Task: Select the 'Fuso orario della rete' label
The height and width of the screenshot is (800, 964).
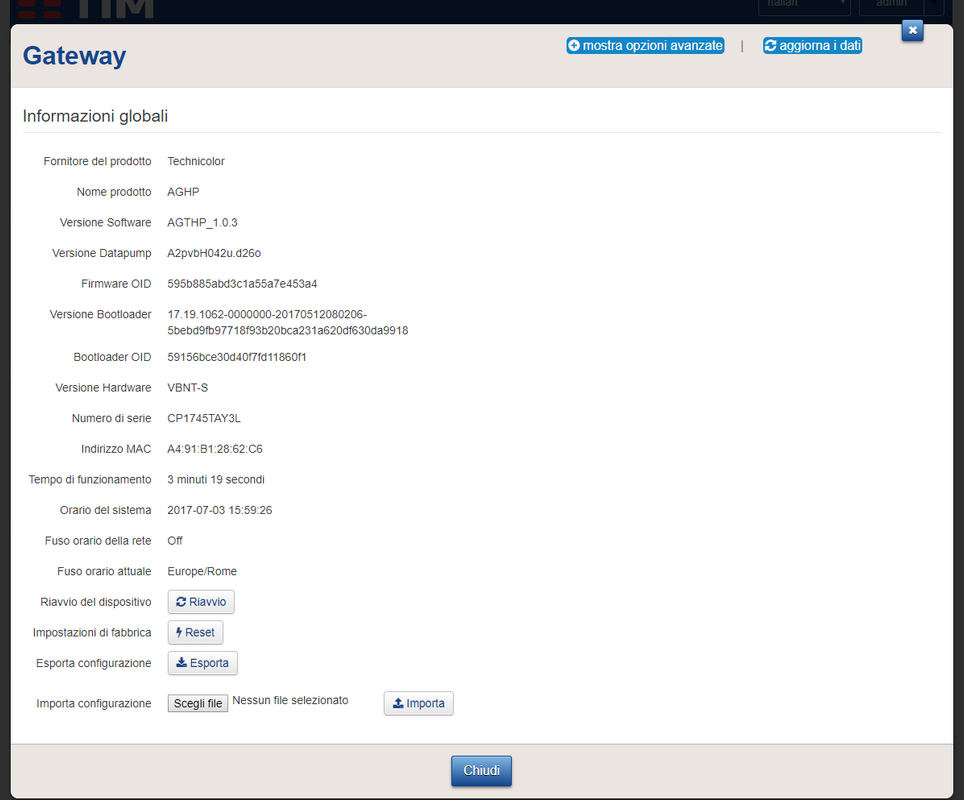Action: [x=98, y=541]
